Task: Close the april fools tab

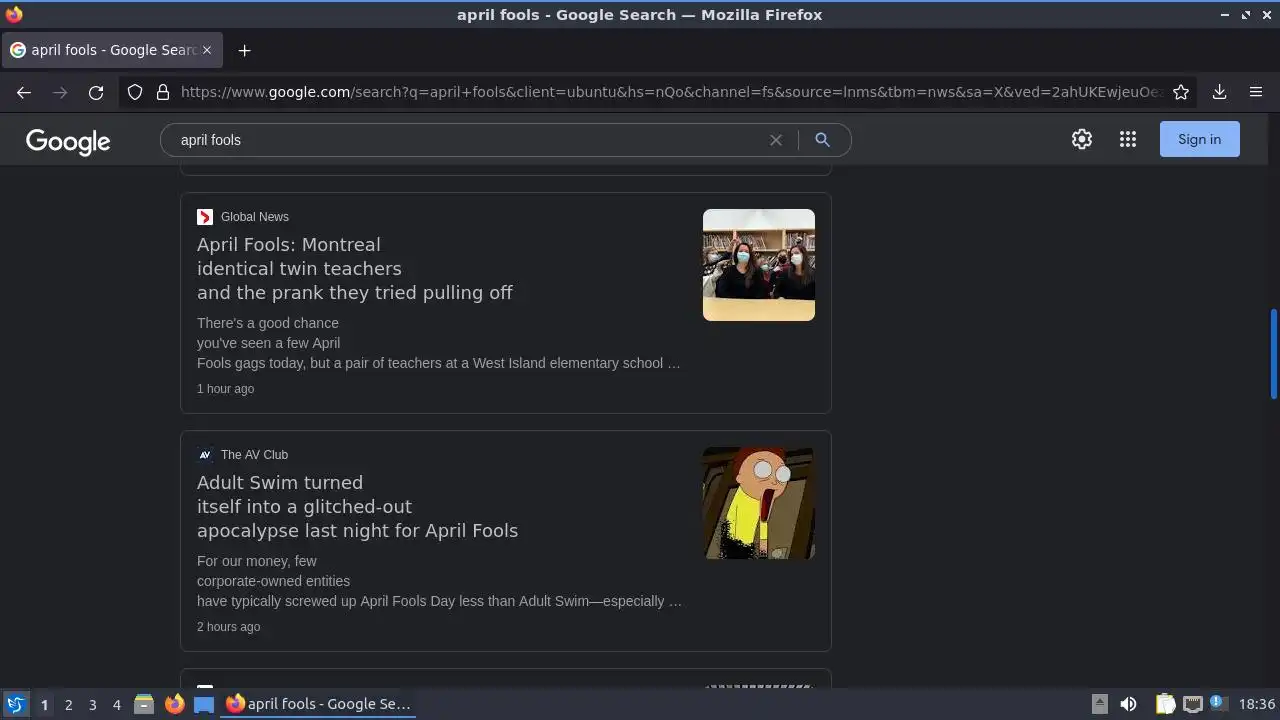Action: 207,50
